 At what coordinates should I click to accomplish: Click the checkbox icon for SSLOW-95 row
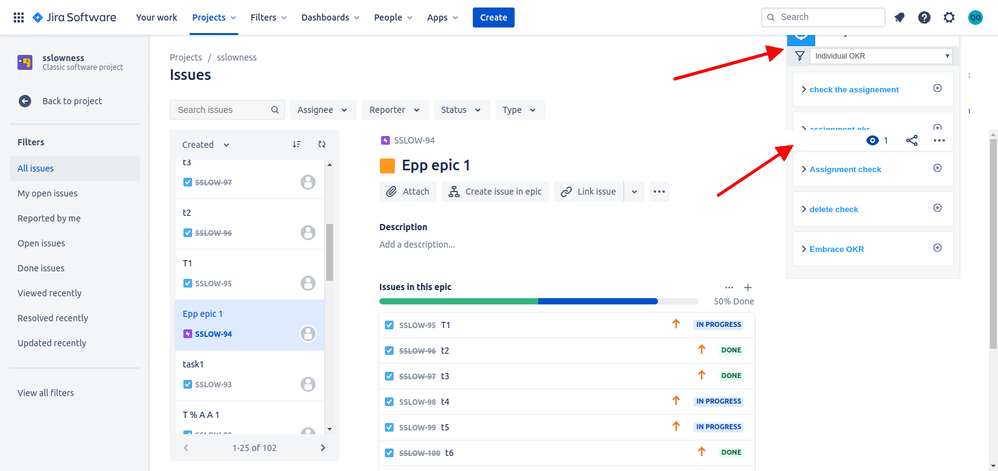coord(390,325)
